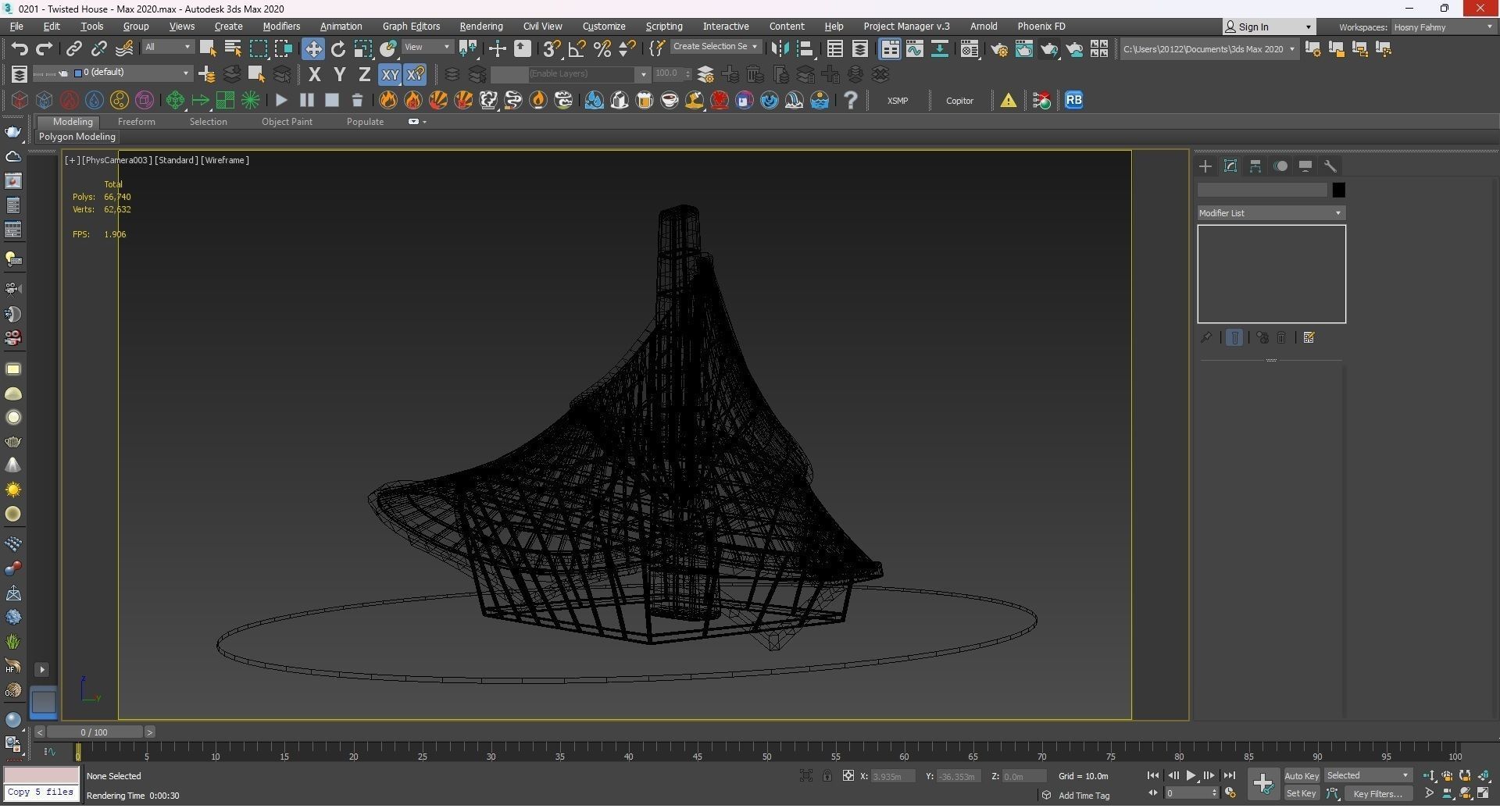
Task: Click the Pin Stack icon
Action: 1206,337
